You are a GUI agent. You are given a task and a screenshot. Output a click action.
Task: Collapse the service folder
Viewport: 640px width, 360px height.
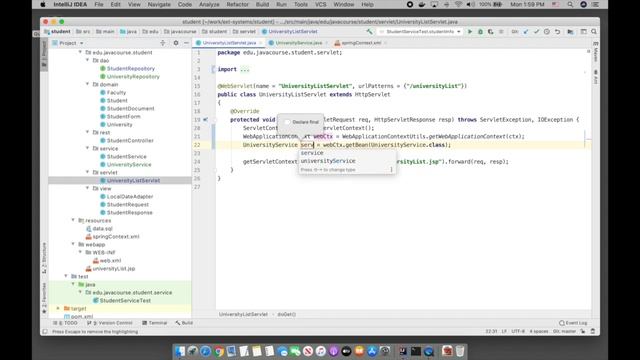(x=87, y=148)
